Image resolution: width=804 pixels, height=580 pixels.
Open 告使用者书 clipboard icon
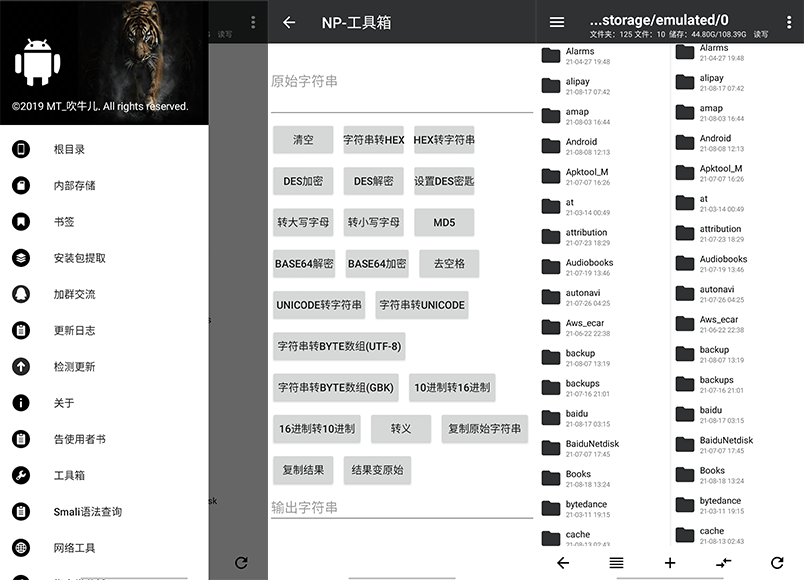(x=21, y=439)
